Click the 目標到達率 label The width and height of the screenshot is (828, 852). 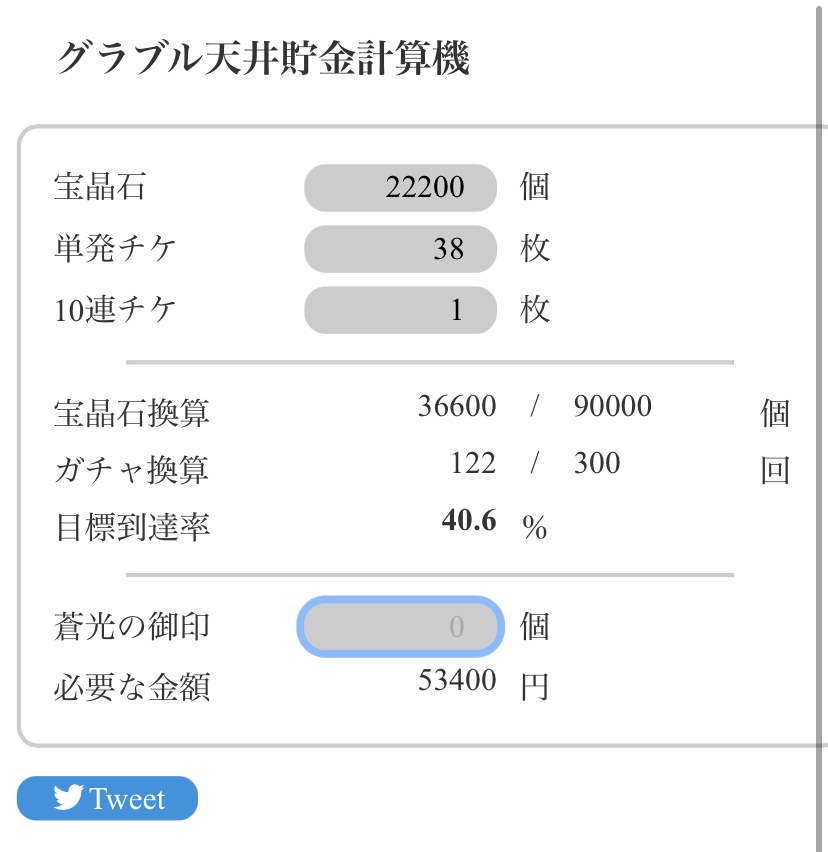coord(132,526)
